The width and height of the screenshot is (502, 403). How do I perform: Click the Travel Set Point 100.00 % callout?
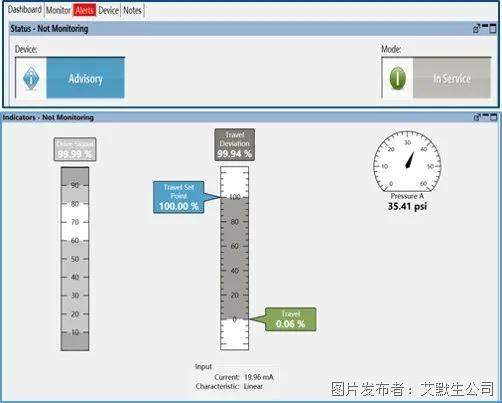point(179,197)
